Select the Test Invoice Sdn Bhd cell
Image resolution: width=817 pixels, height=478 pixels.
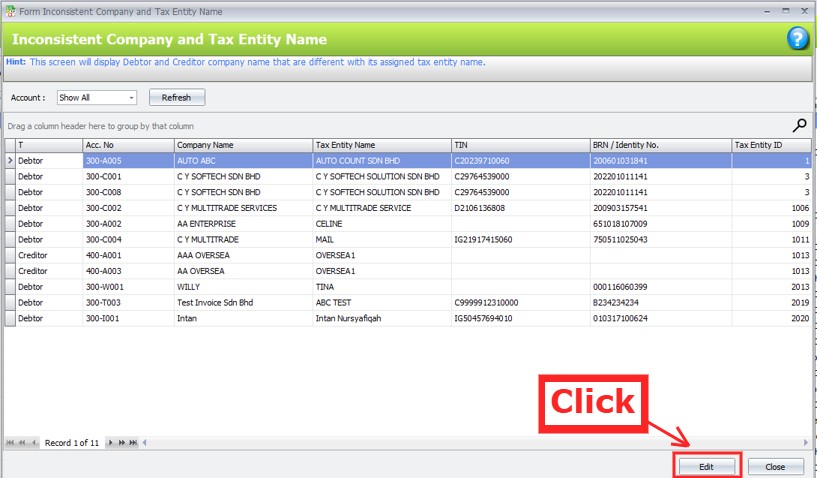tap(240, 302)
